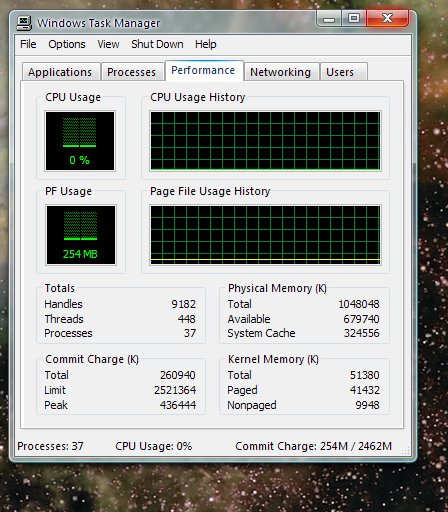Open the File menu
448x512 pixels.
28,44
